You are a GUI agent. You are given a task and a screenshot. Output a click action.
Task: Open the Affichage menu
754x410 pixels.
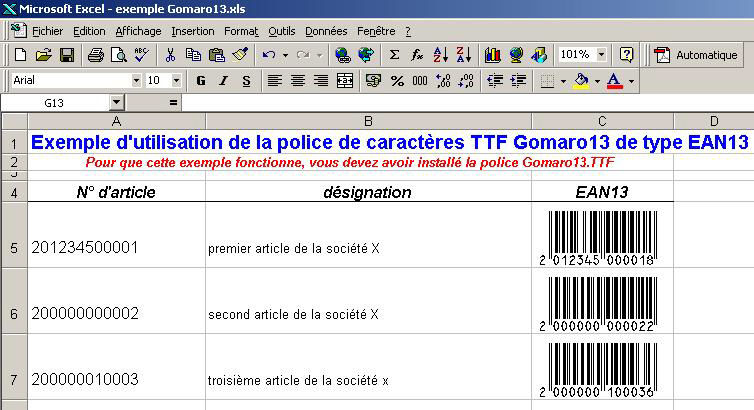pos(138,31)
